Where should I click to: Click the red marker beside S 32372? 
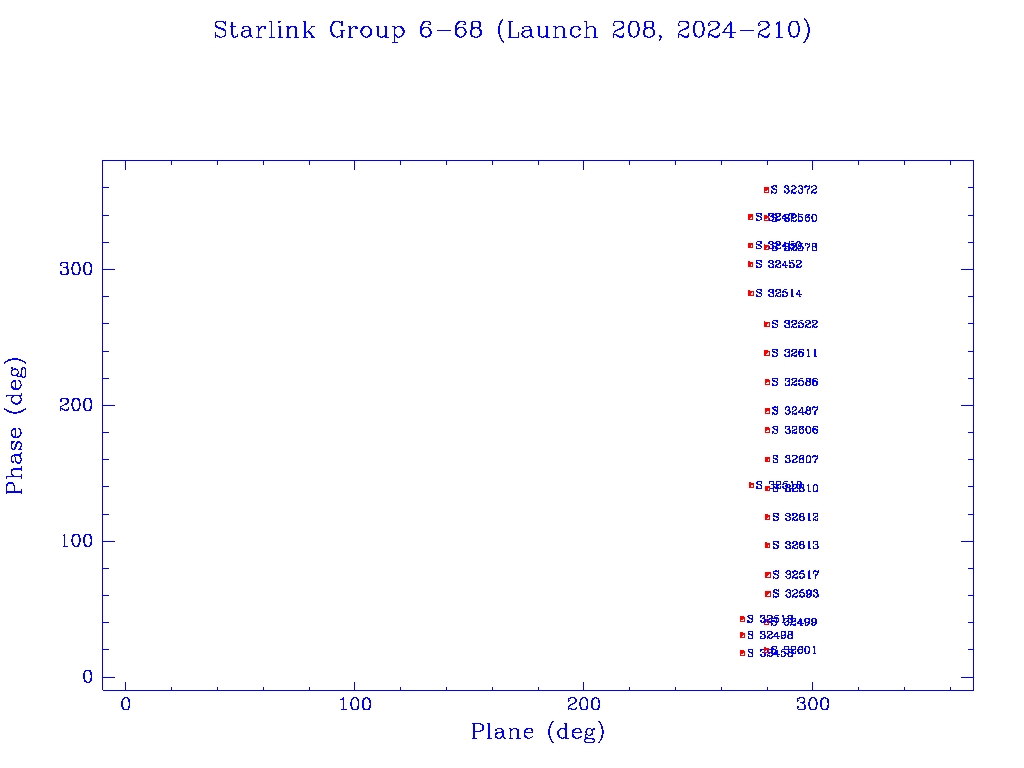[x=766, y=191]
